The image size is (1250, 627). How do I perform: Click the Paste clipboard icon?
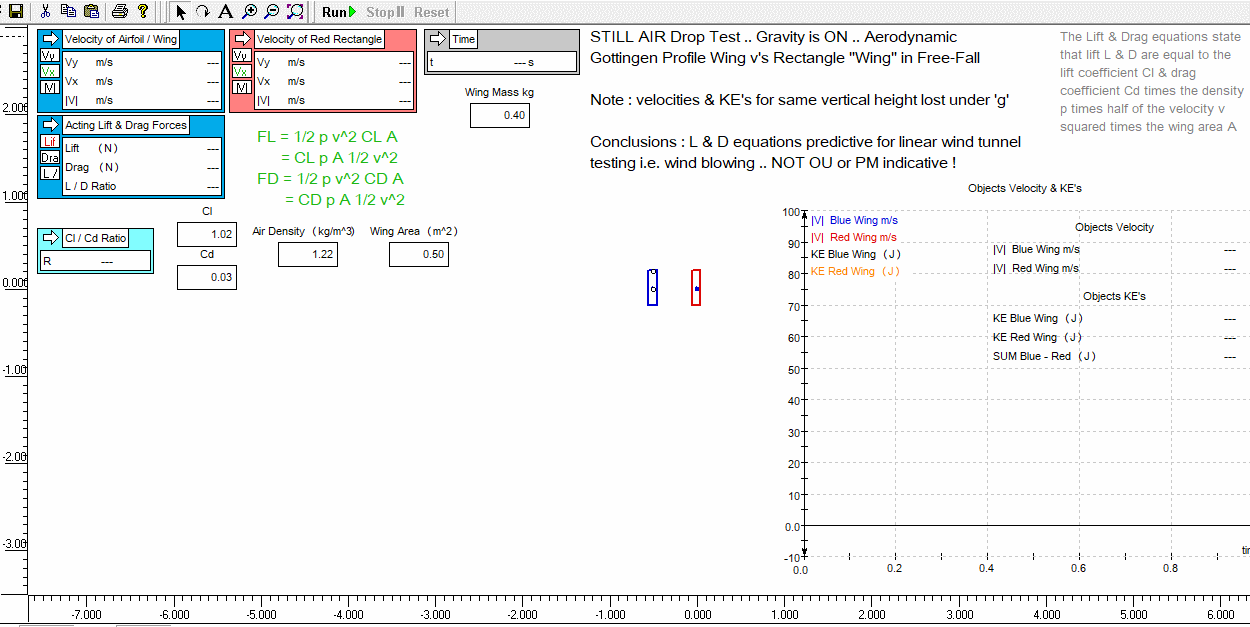pyautogui.click(x=91, y=12)
